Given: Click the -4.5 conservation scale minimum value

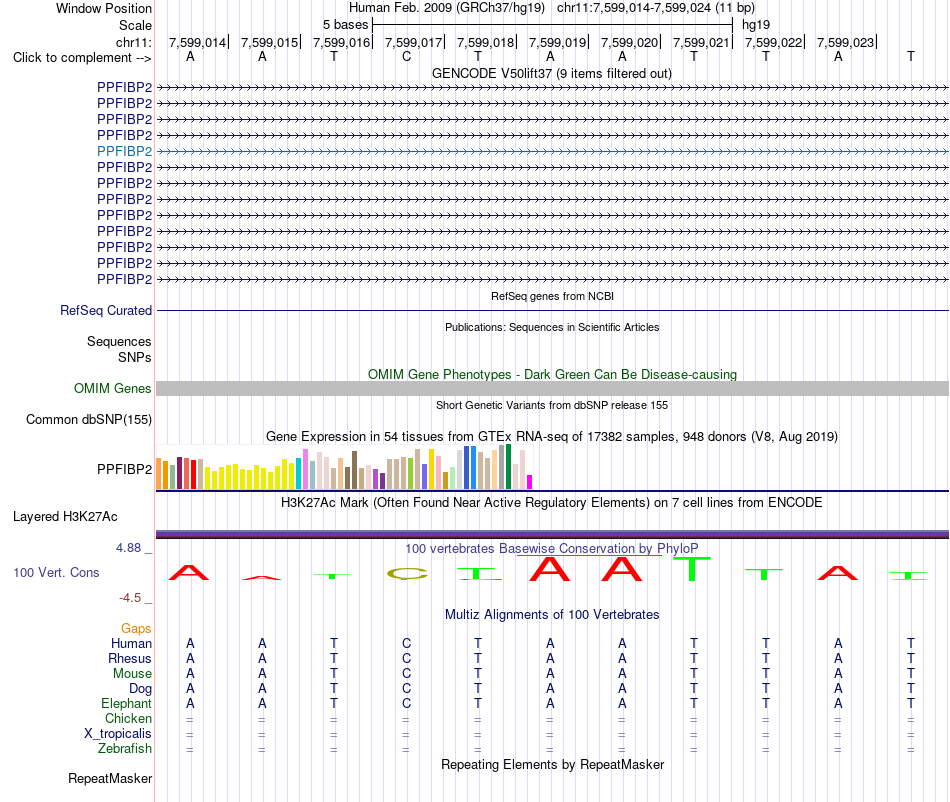Looking at the screenshot, I should click(x=130, y=598).
